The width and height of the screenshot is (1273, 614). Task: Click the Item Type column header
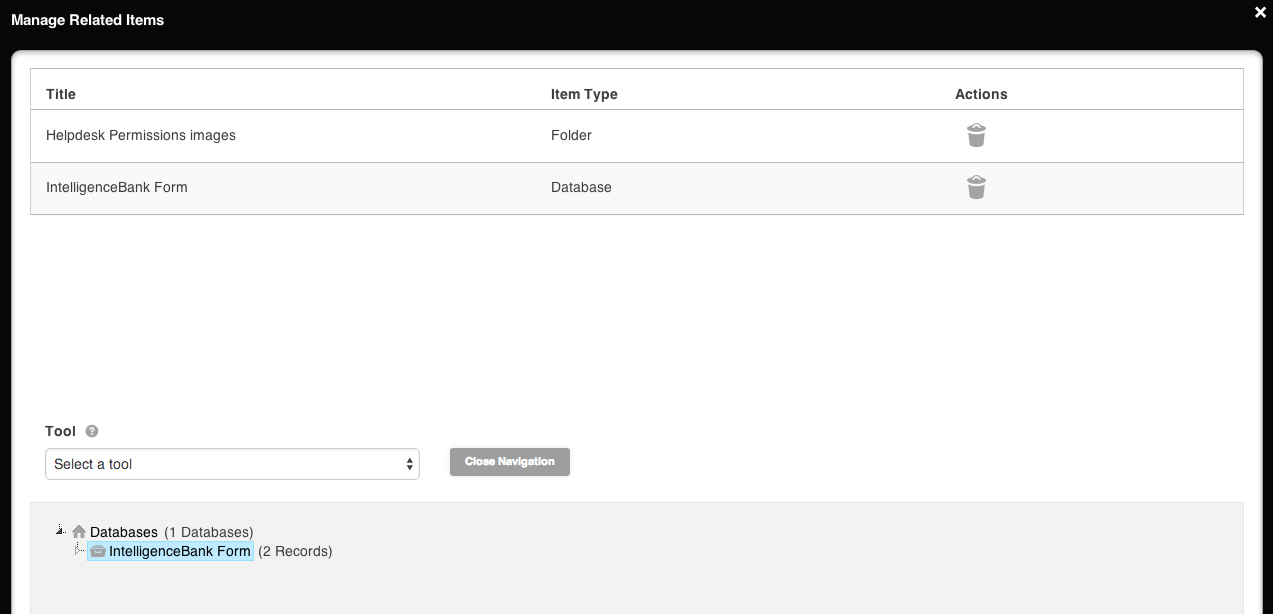point(584,94)
